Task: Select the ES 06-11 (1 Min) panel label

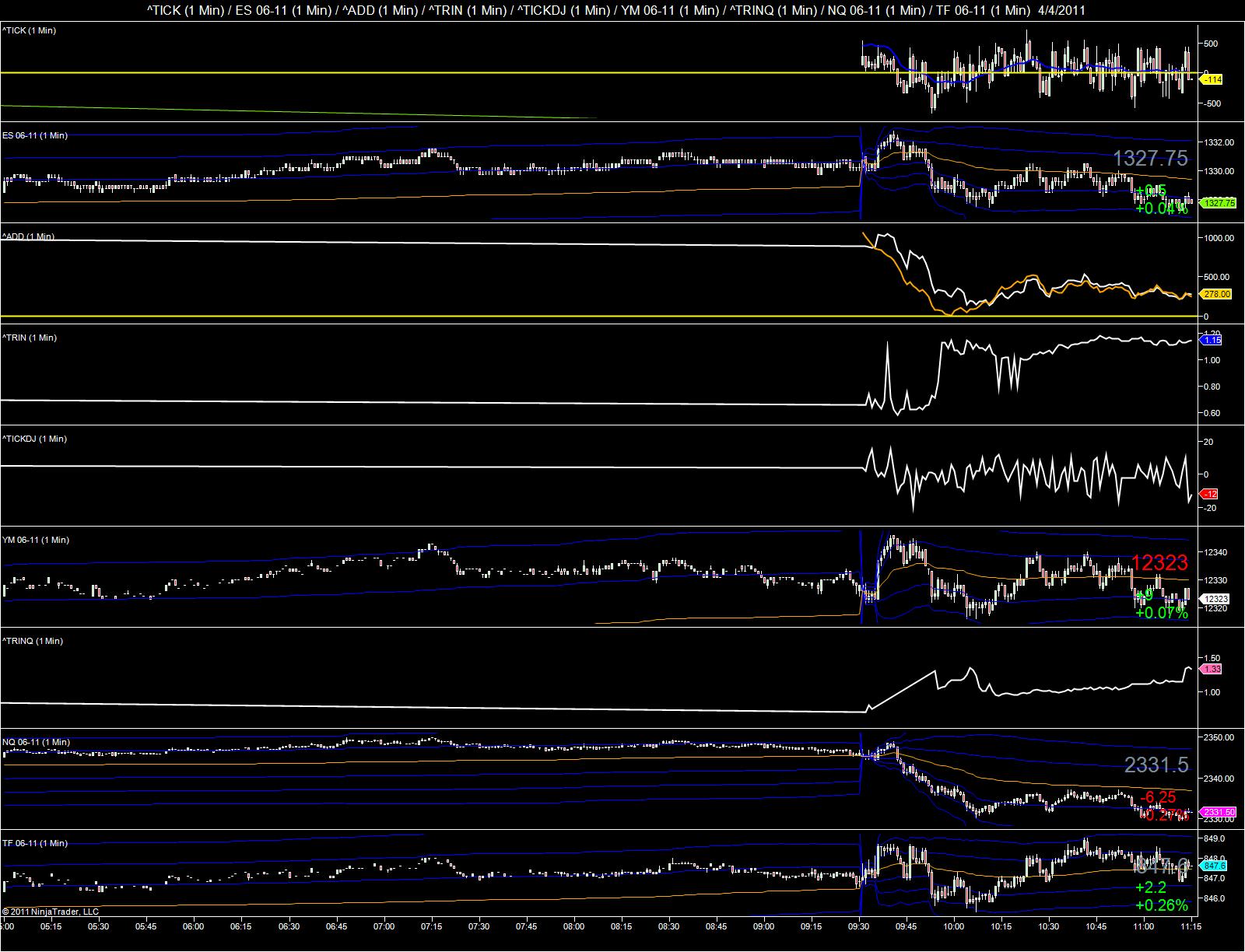Action: coord(35,135)
